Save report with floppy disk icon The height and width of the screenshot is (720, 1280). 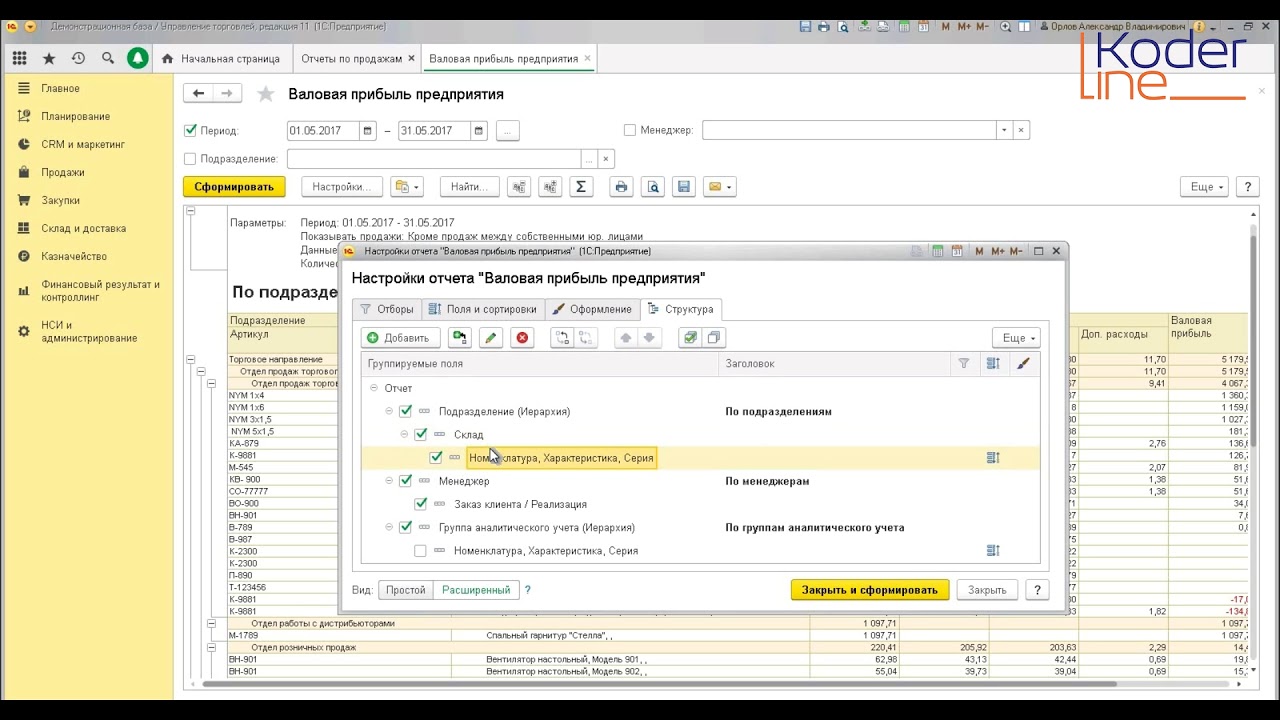tap(683, 187)
